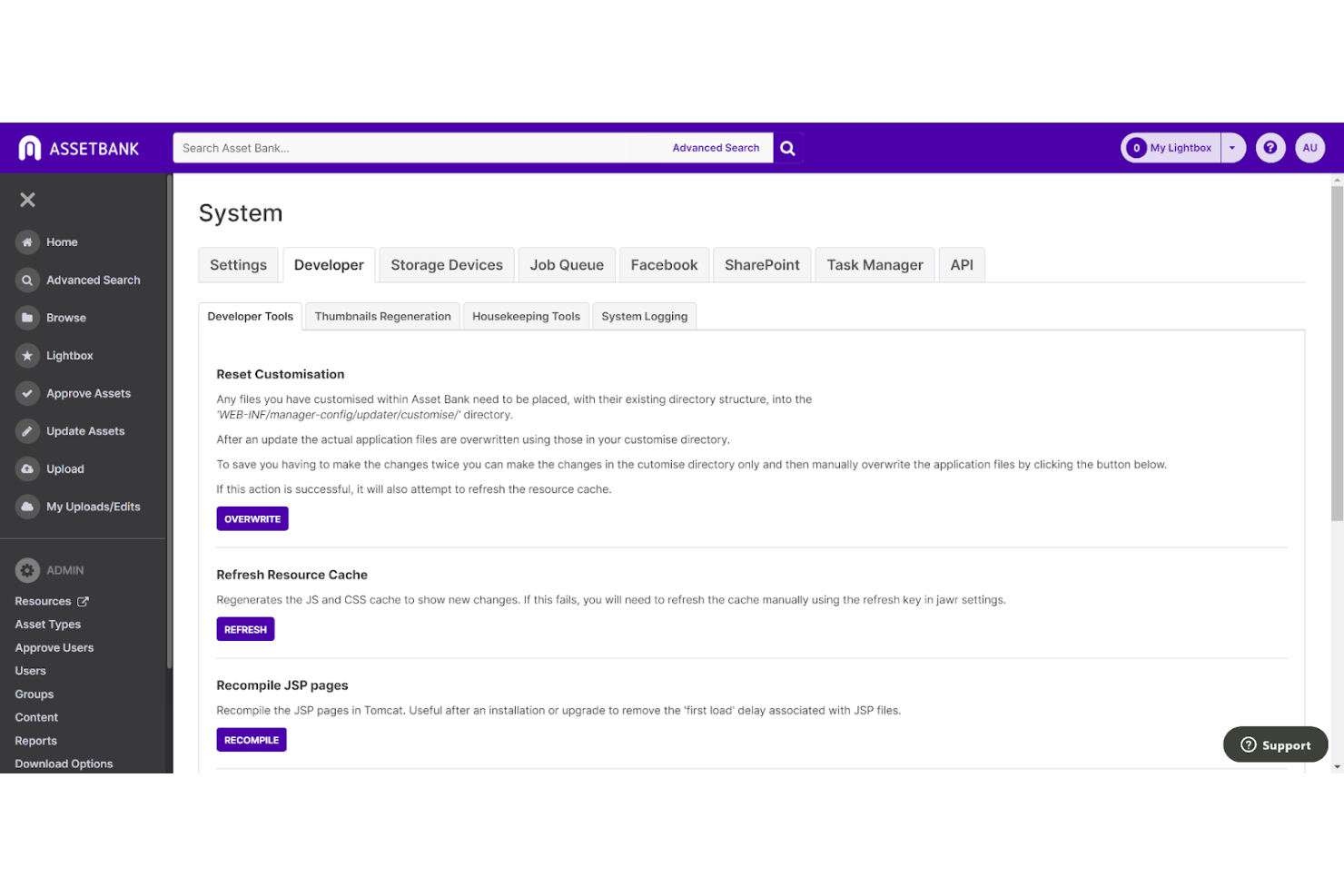Click the OVERWRITE button
The height and width of the screenshot is (896, 1344).
coord(252,519)
